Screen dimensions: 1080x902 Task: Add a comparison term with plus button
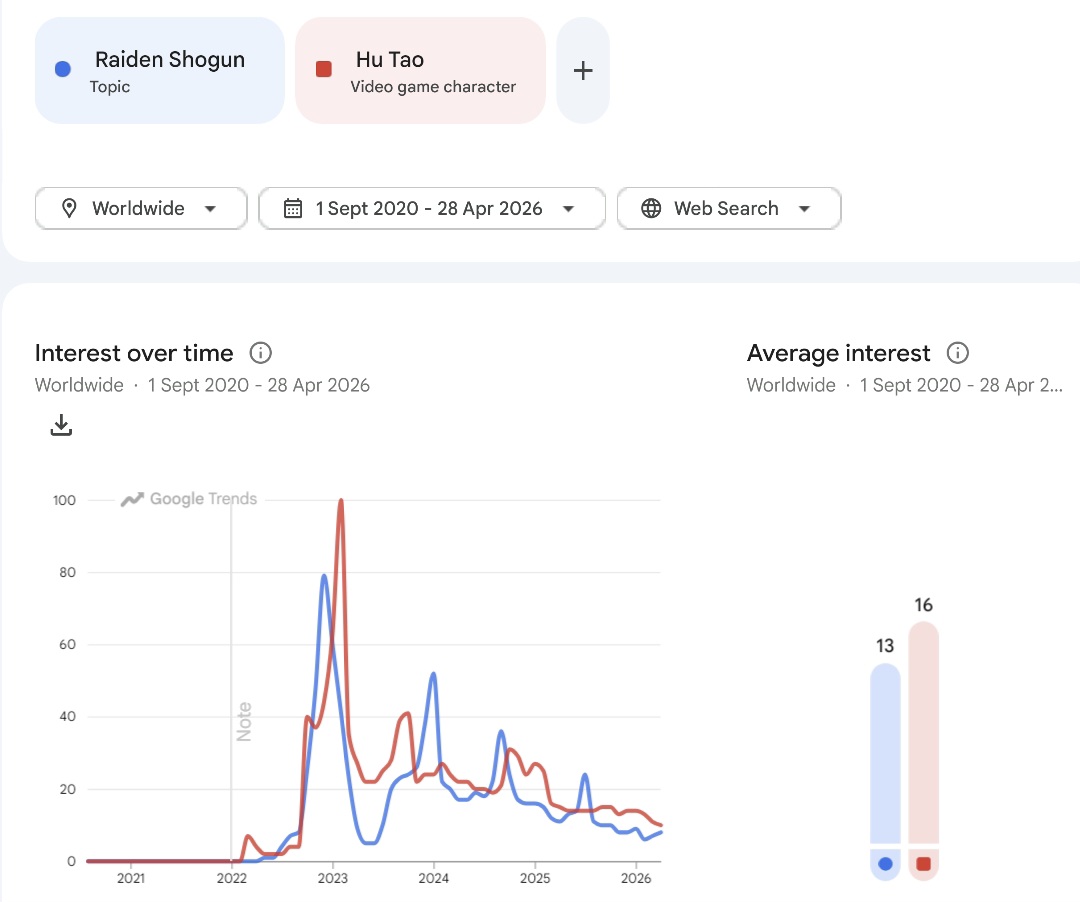[x=583, y=70]
